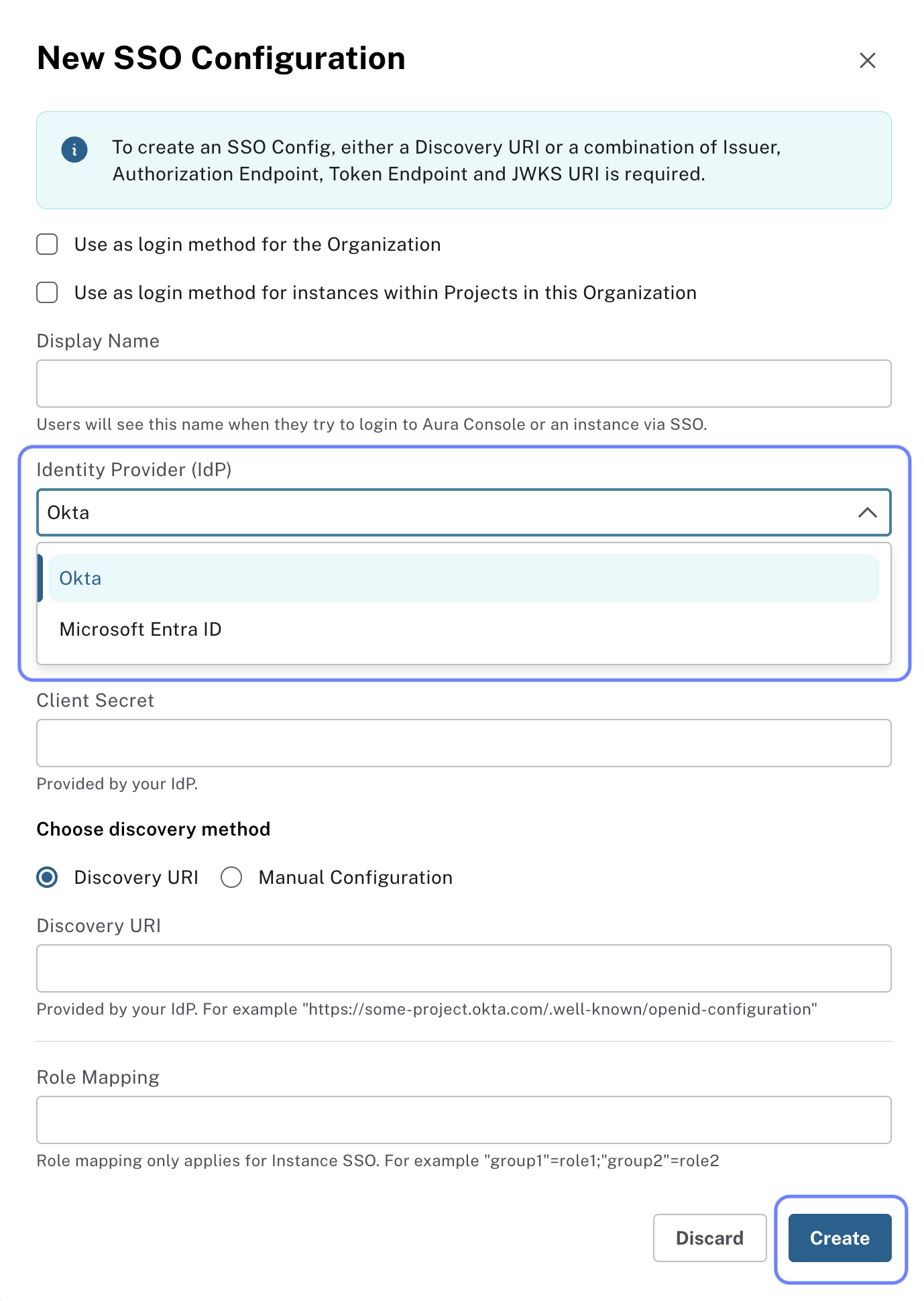
Task: Check login method for instances within Projects
Action: pyautogui.click(x=46, y=292)
